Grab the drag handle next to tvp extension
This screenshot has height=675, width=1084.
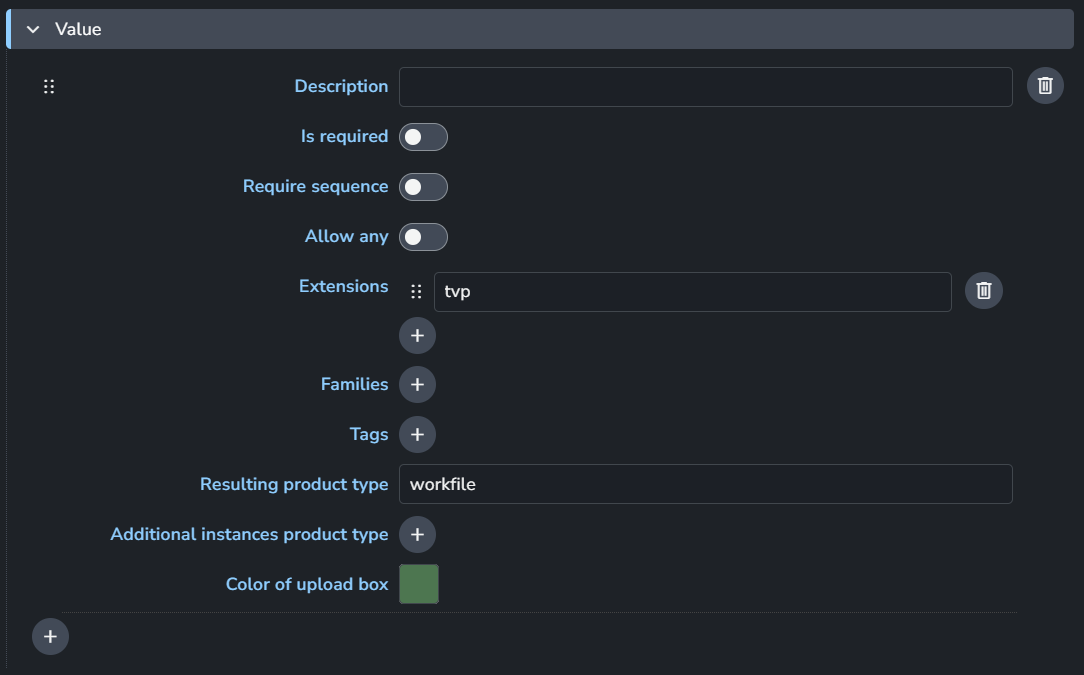pyautogui.click(x=416, y=292)
